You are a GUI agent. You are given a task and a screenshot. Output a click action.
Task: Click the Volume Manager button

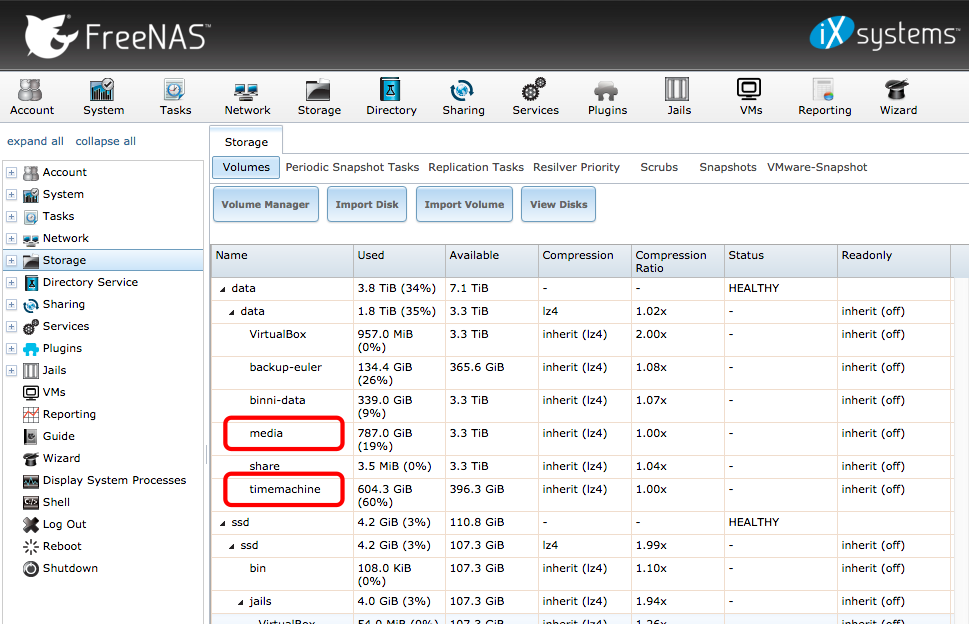(x=266, y=204)
